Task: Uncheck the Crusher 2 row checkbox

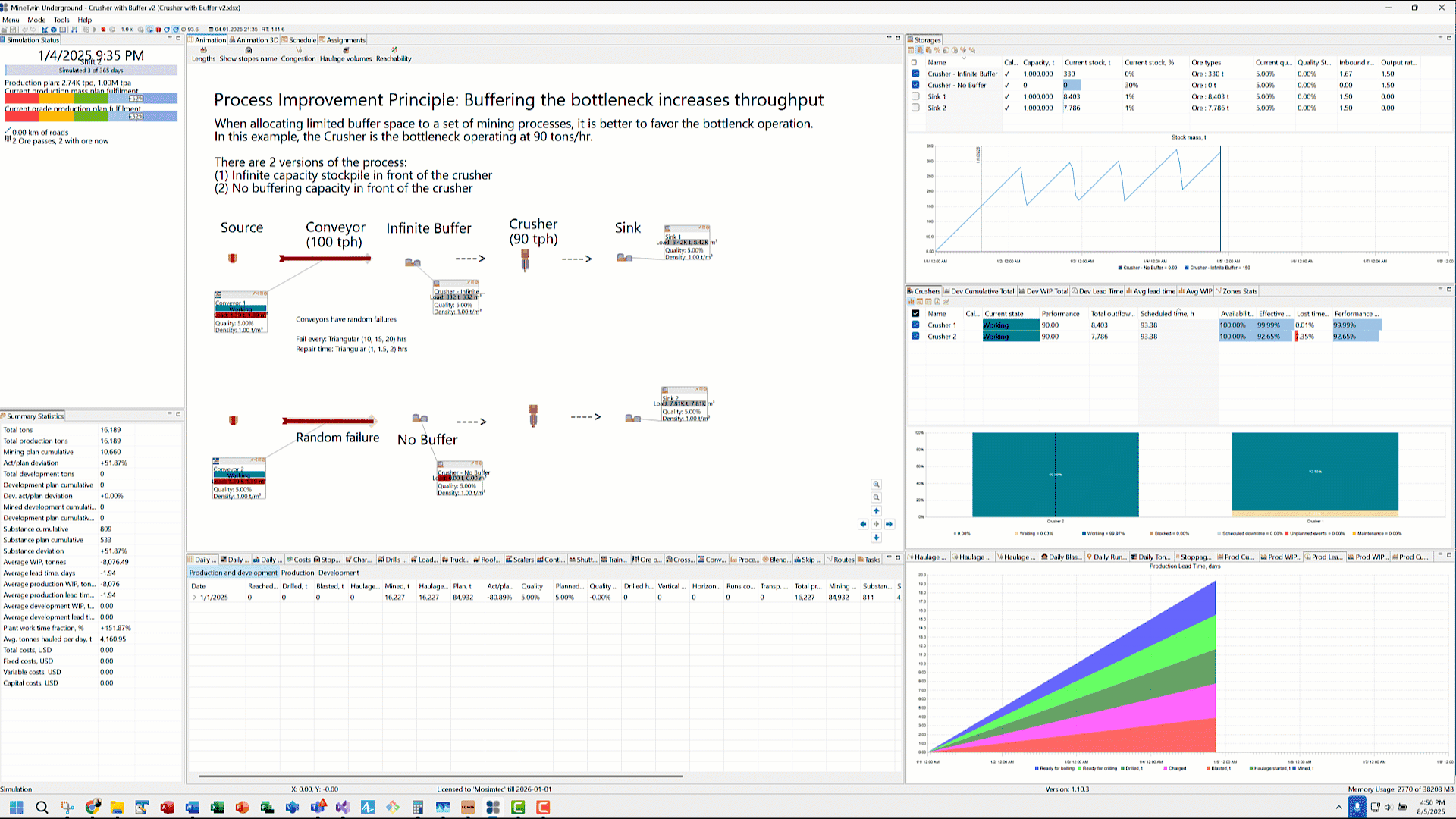Action: click(915, 337)
